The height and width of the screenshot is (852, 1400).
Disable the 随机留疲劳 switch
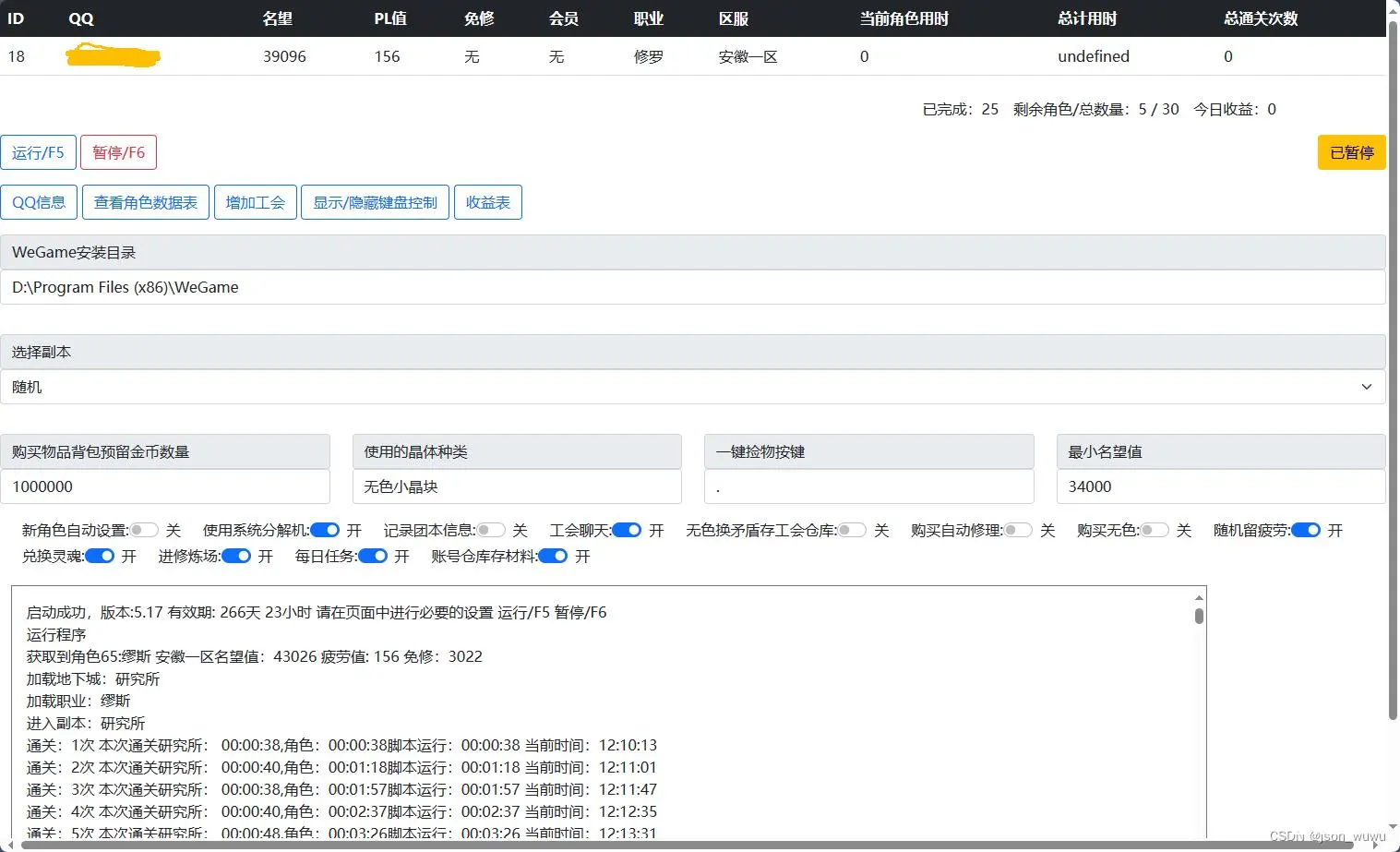tap(1306, 530)
